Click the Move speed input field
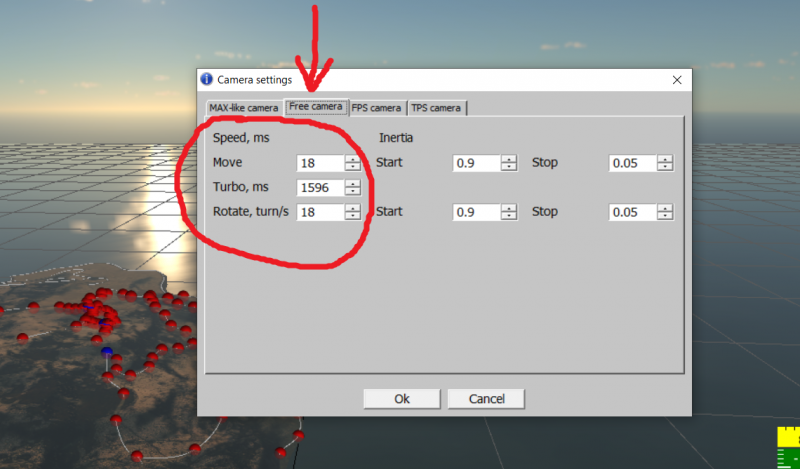 tap(320, 163)
